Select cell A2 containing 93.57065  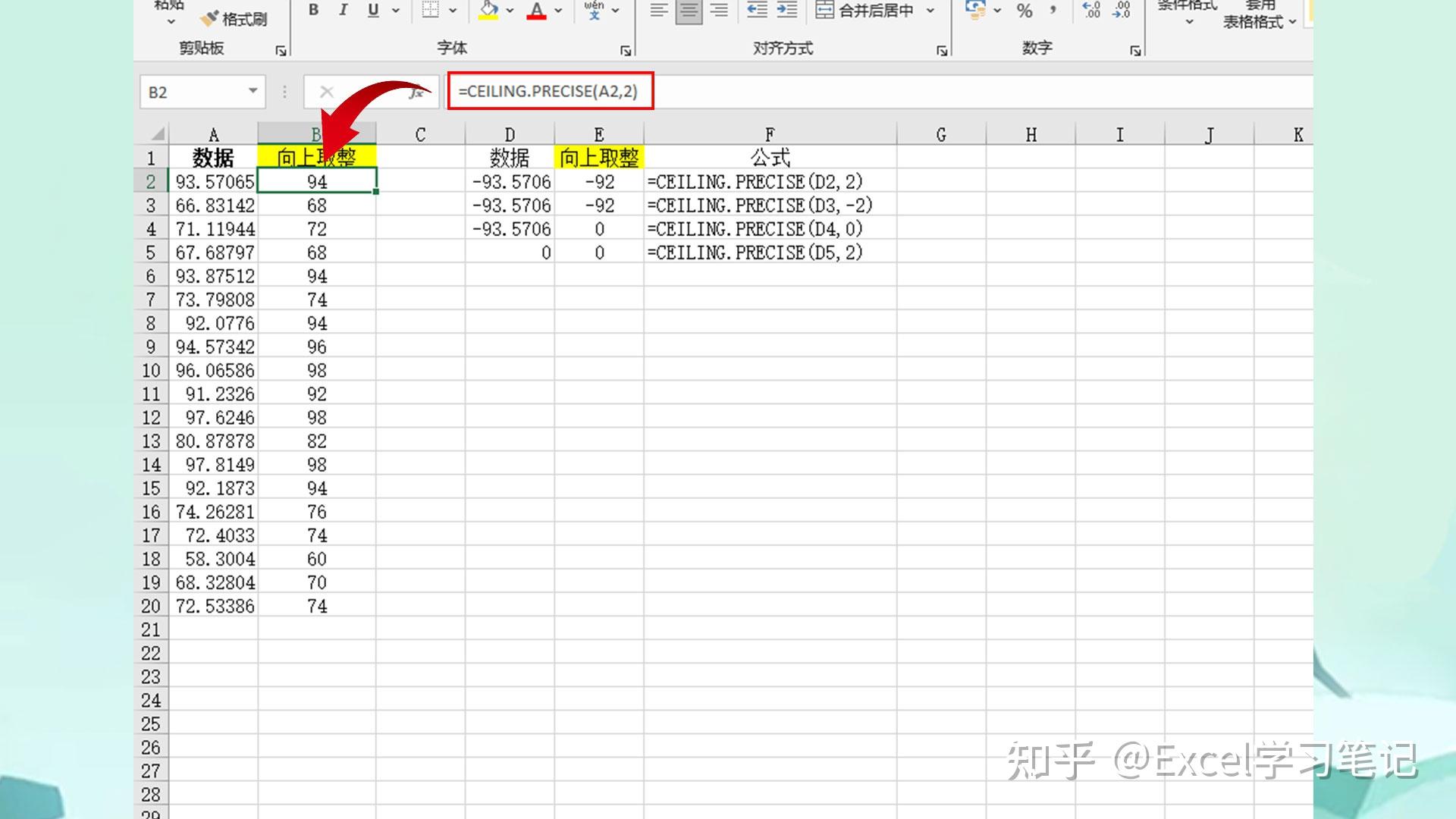[x=215, y=181]
